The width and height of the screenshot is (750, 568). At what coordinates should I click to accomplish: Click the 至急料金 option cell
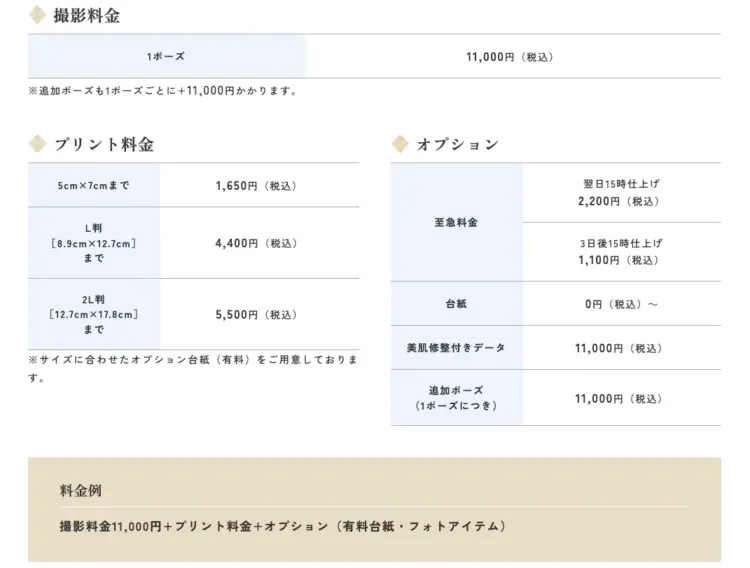456,222
